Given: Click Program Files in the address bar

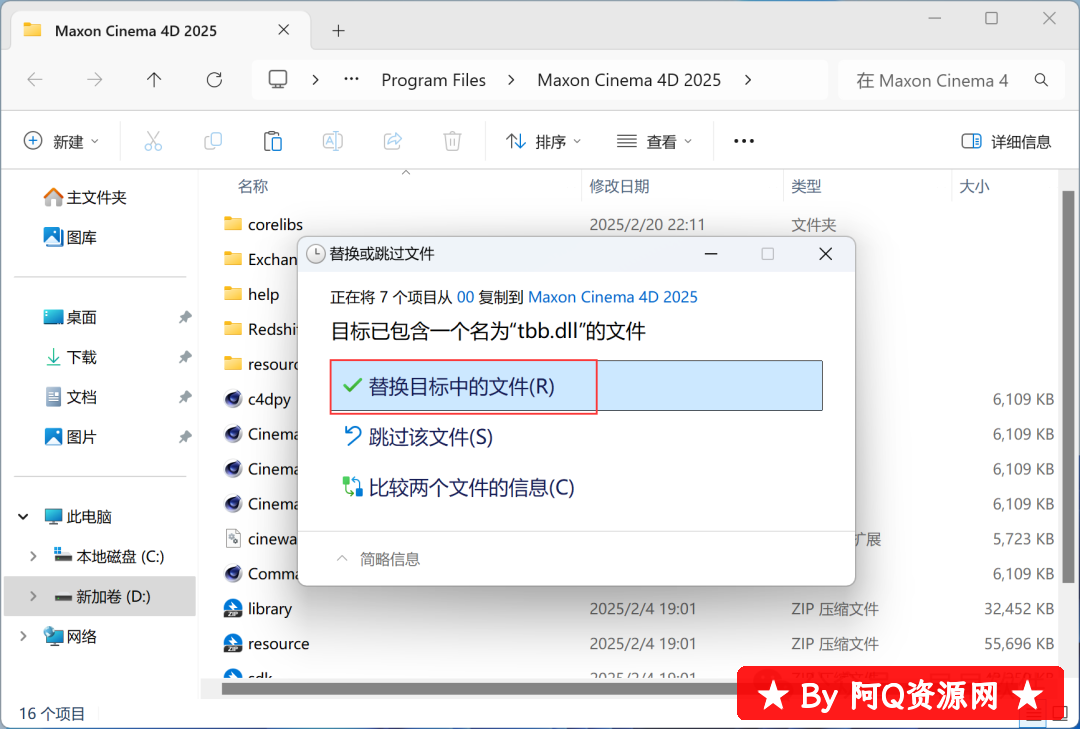Looking at the screenshot, I should (x=433, y=80).
